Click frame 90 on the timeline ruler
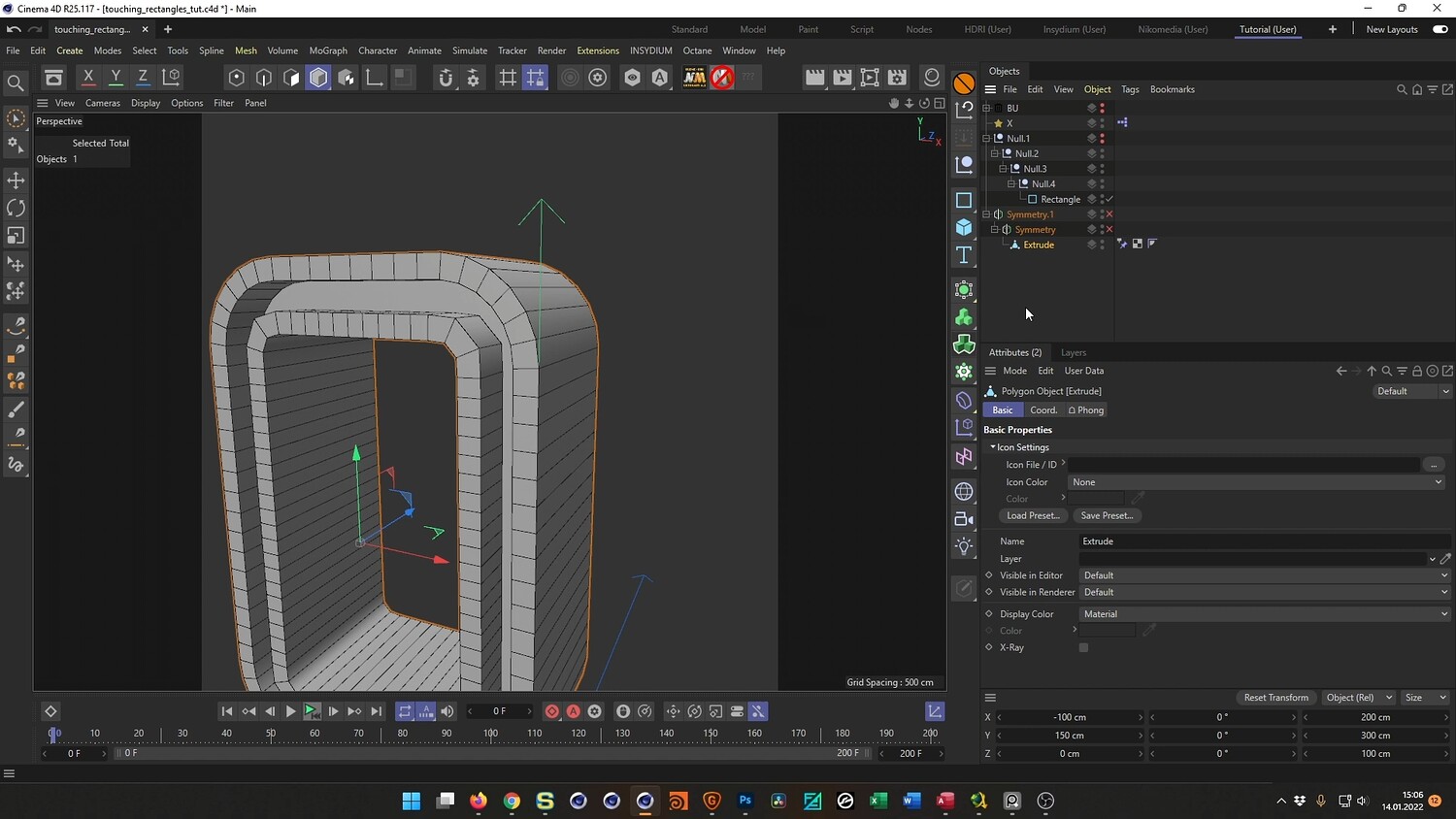Screen dimensions: 1456x819 click(447, 734)
